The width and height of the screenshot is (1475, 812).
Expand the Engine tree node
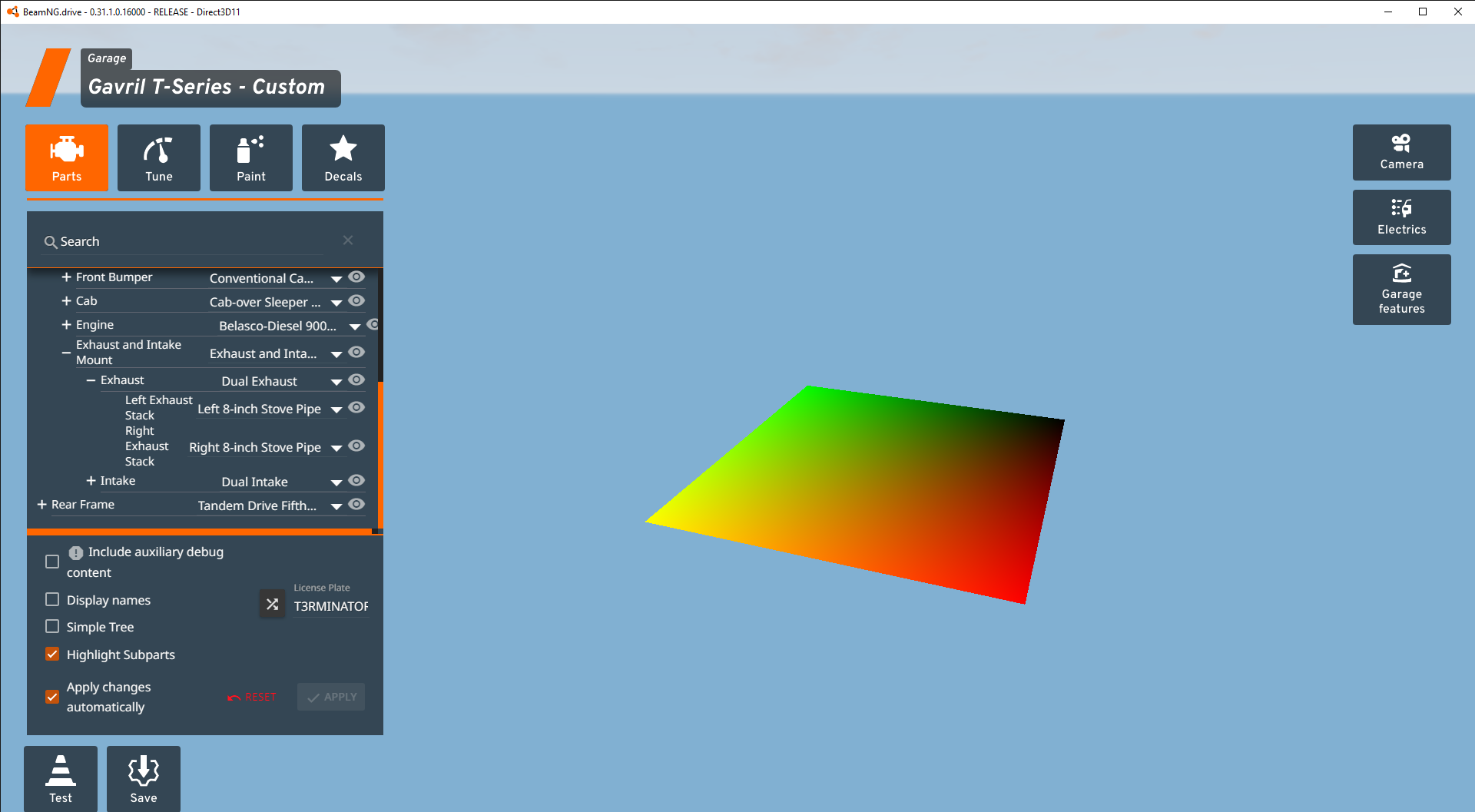[67, 325]
